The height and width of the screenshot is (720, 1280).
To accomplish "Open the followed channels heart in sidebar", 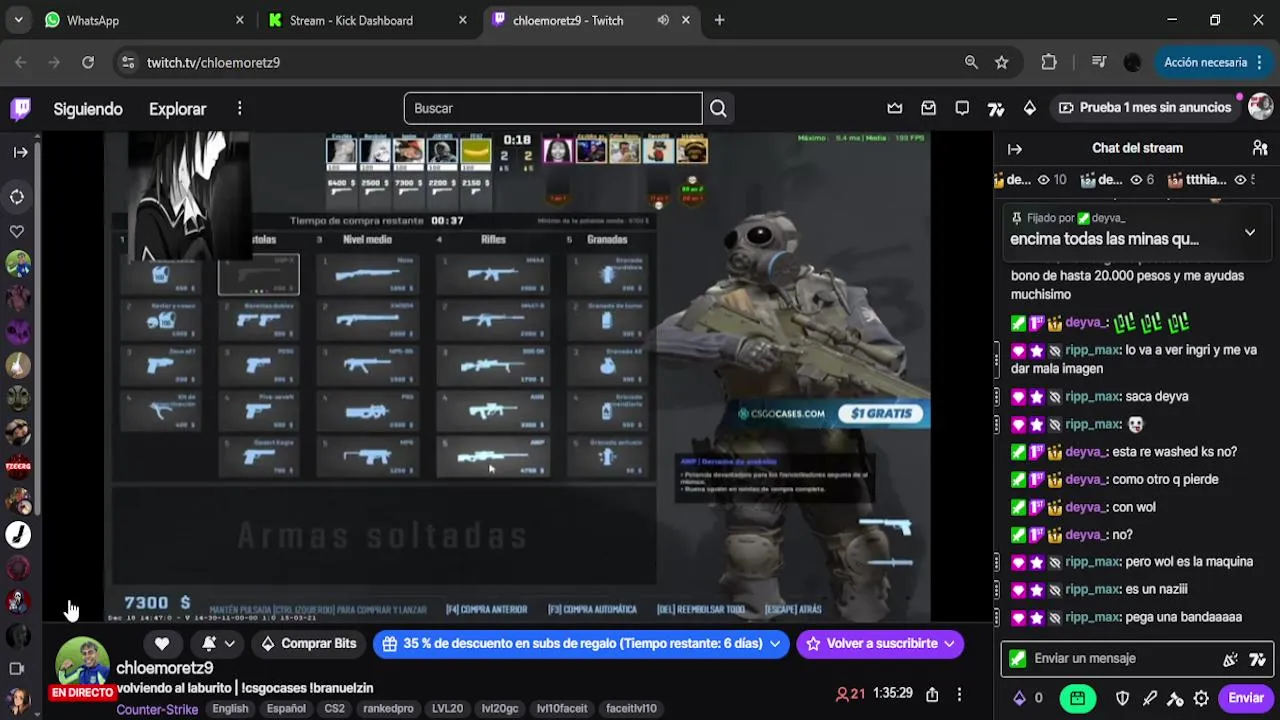I will click(17, 231).
